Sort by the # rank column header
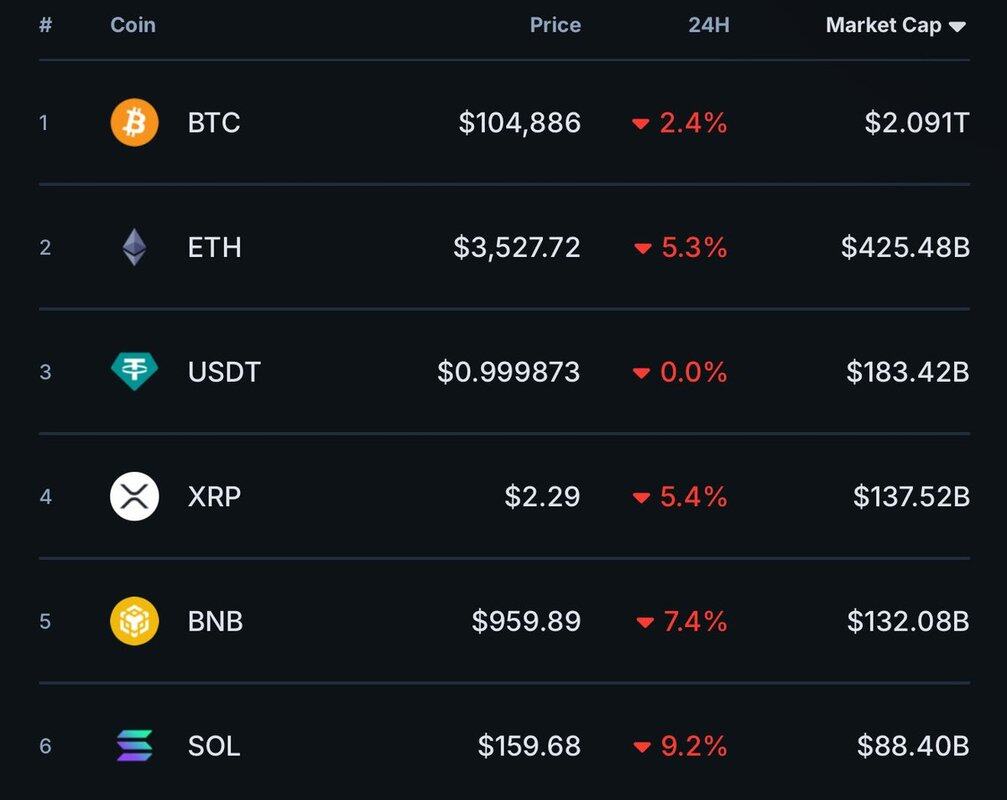 [x=45, y=26]
